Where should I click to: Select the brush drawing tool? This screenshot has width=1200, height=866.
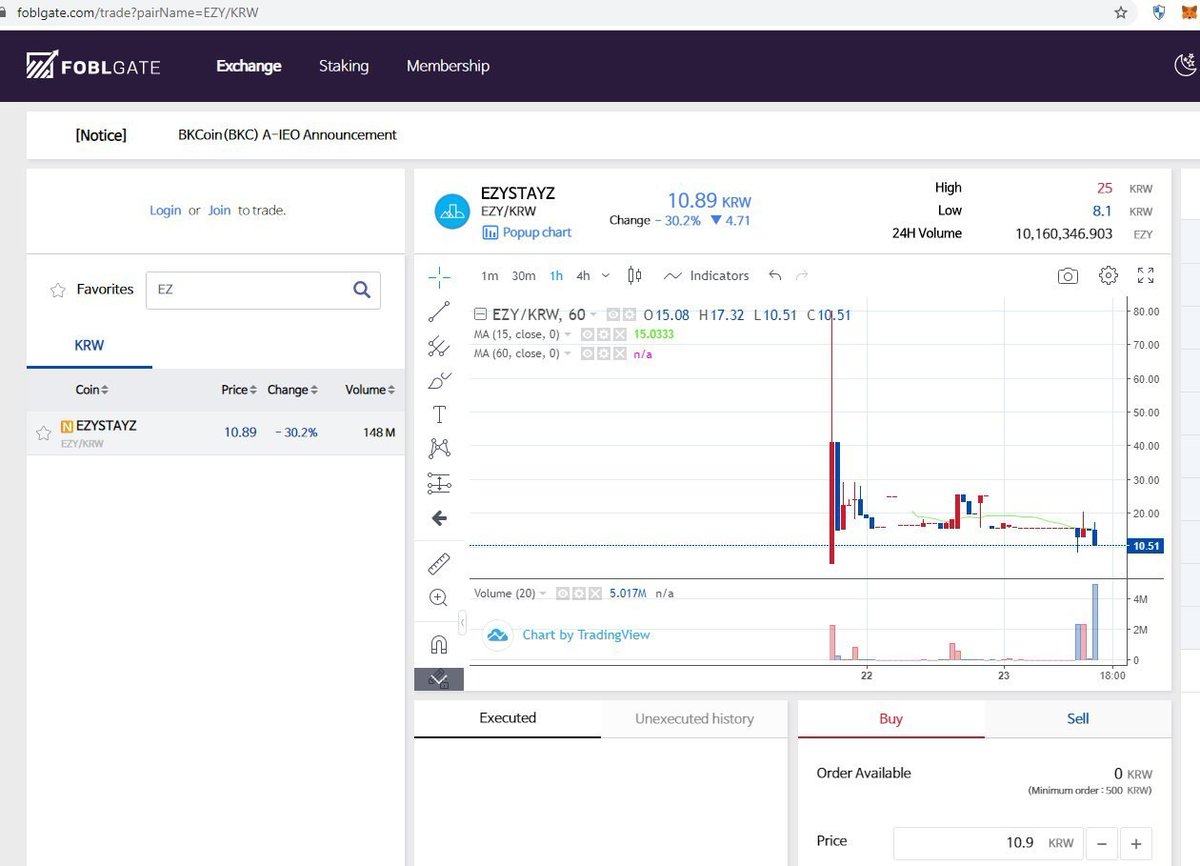coord(438,380)
